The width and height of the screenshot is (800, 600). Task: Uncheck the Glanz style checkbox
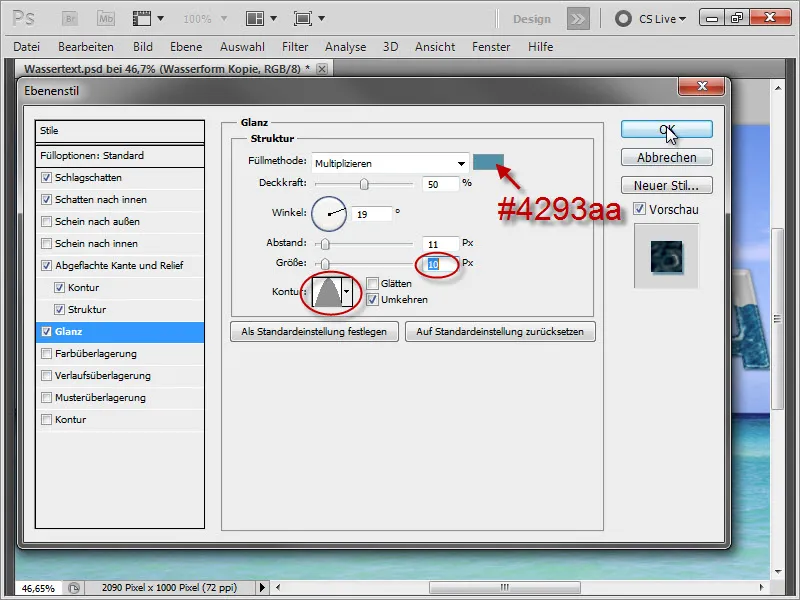point(46,332)
